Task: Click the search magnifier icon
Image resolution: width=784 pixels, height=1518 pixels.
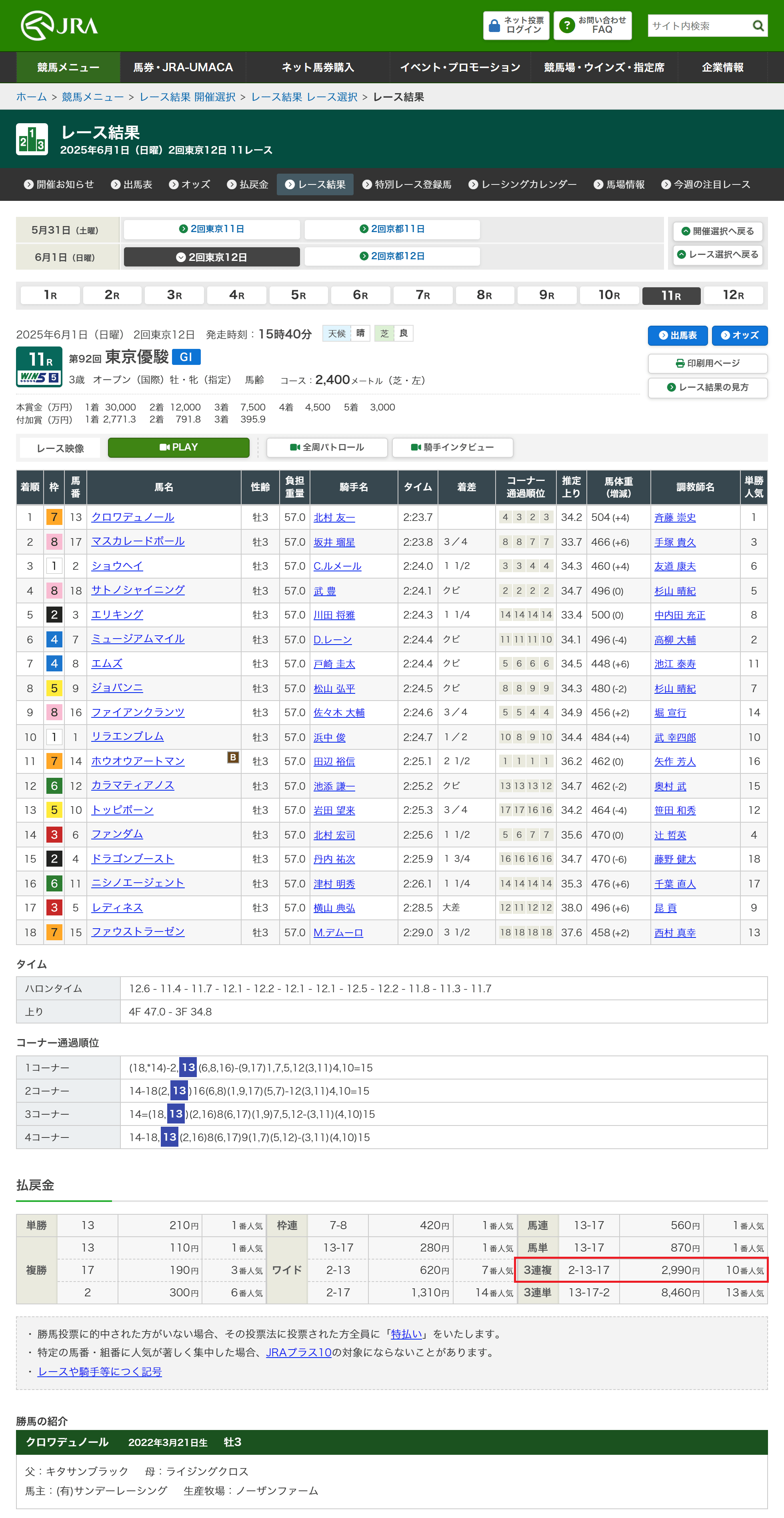Action: click(x=758, y=26)
